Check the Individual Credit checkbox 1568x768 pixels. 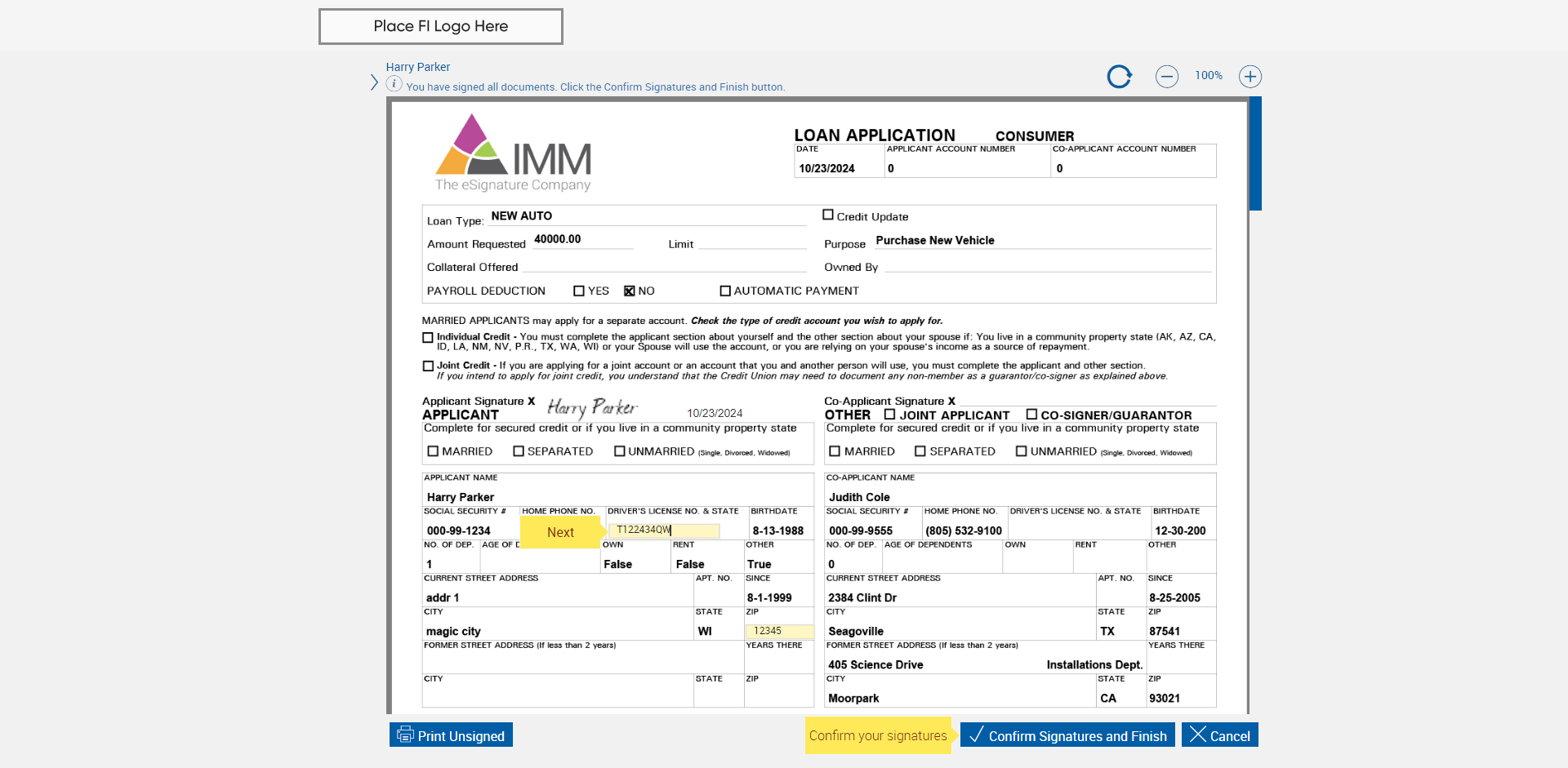(428, 337)
